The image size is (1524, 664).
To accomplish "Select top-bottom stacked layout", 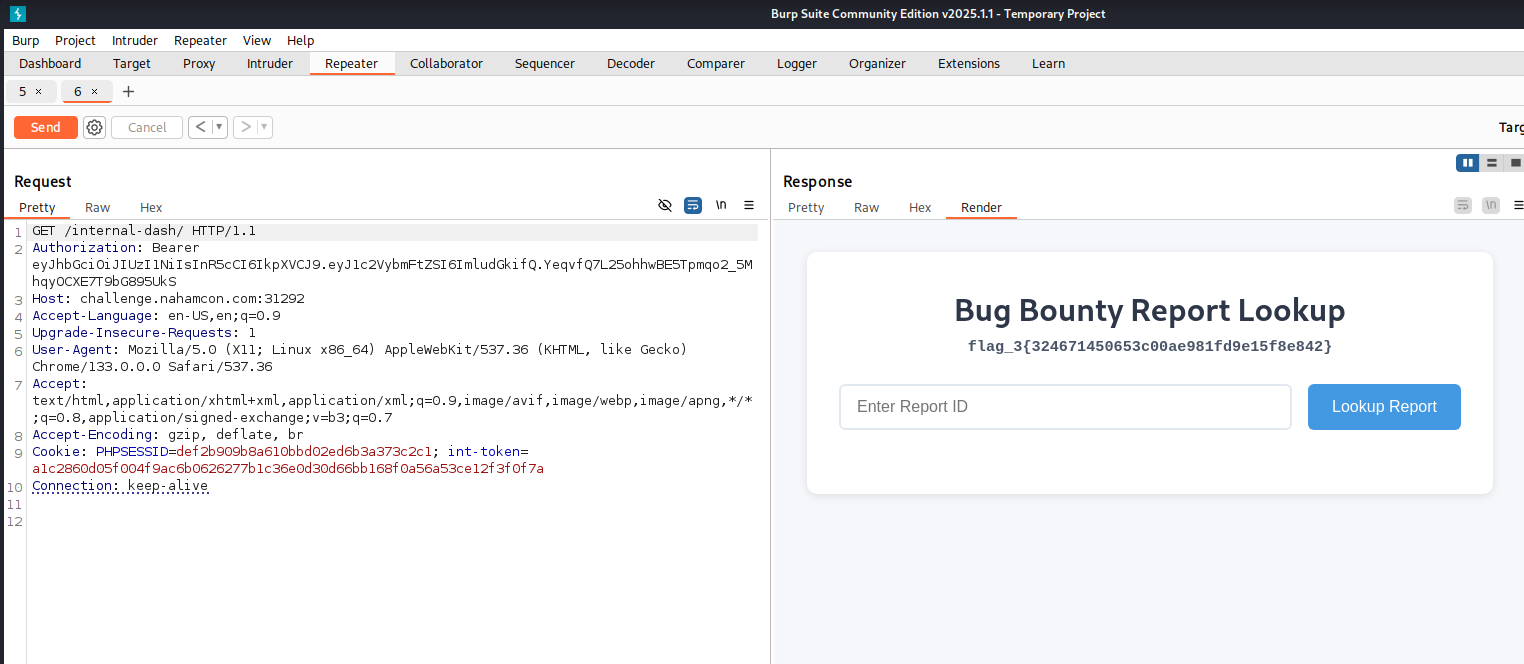I will [x=1492, y=163].
